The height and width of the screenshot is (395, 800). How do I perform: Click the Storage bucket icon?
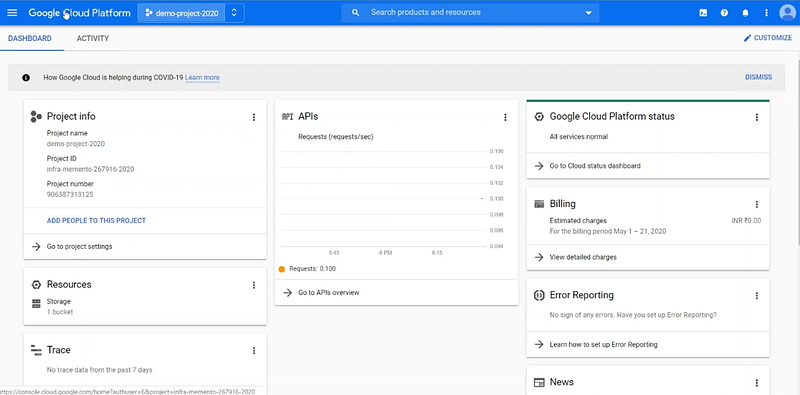click(36, 304)
